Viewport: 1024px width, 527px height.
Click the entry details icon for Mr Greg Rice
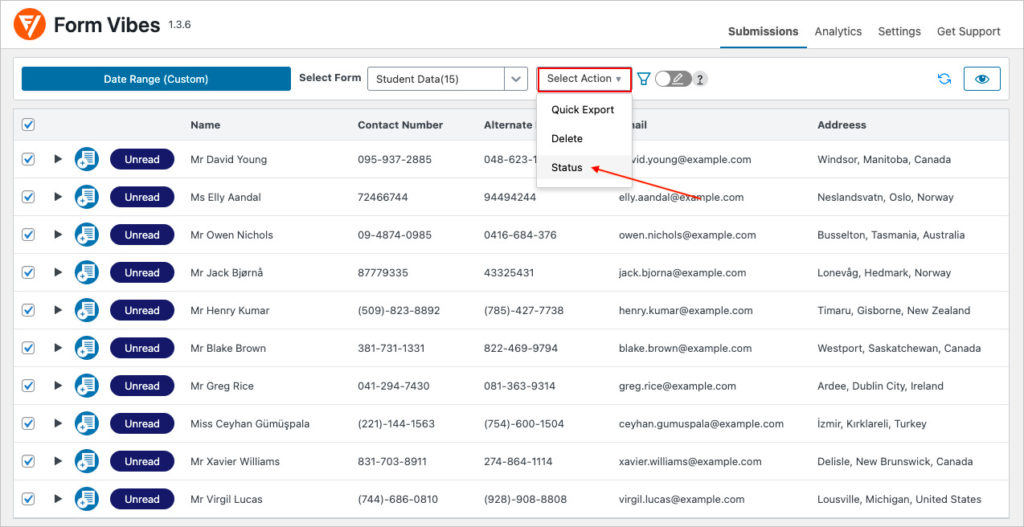click(87, 386)
